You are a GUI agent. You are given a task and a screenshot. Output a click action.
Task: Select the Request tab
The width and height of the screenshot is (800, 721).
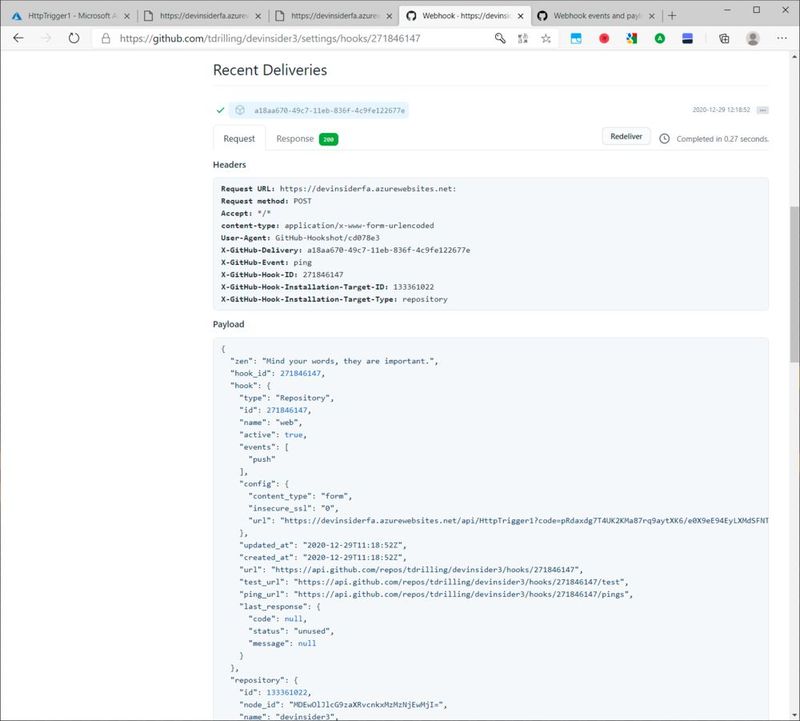(x=239, y=139)
